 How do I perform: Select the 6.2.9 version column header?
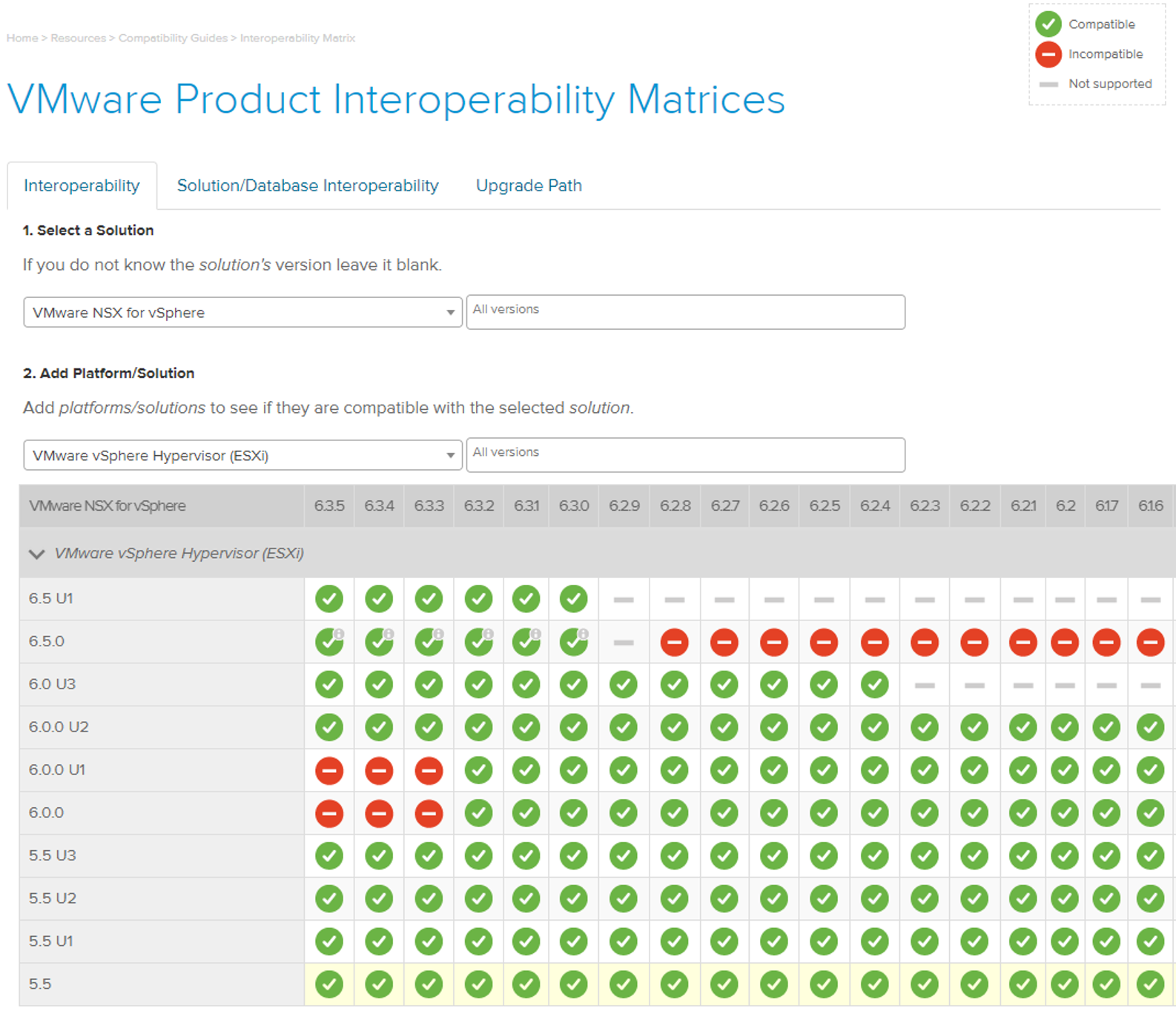point(624,505)
